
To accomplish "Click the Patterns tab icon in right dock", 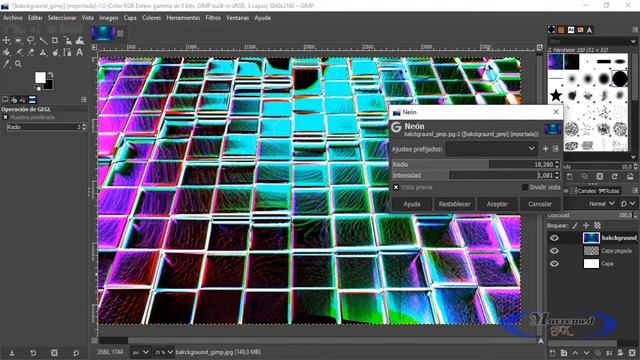I will 561,29.
